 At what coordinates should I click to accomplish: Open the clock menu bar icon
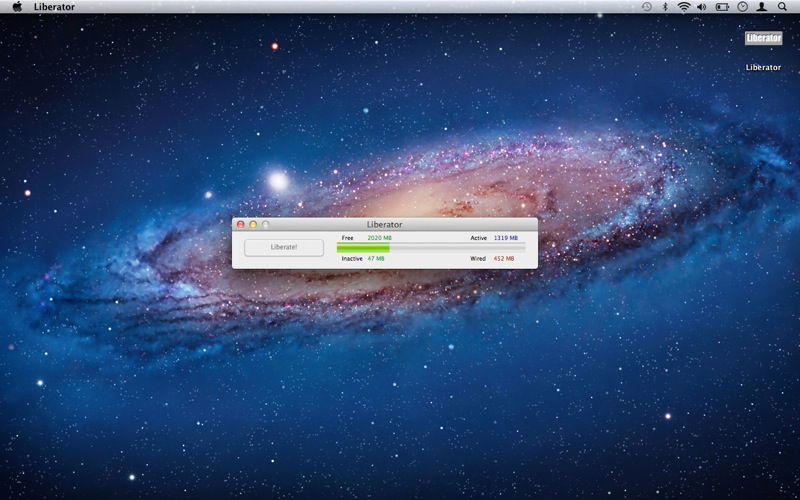pyautogui.click(x=742, y=7)
